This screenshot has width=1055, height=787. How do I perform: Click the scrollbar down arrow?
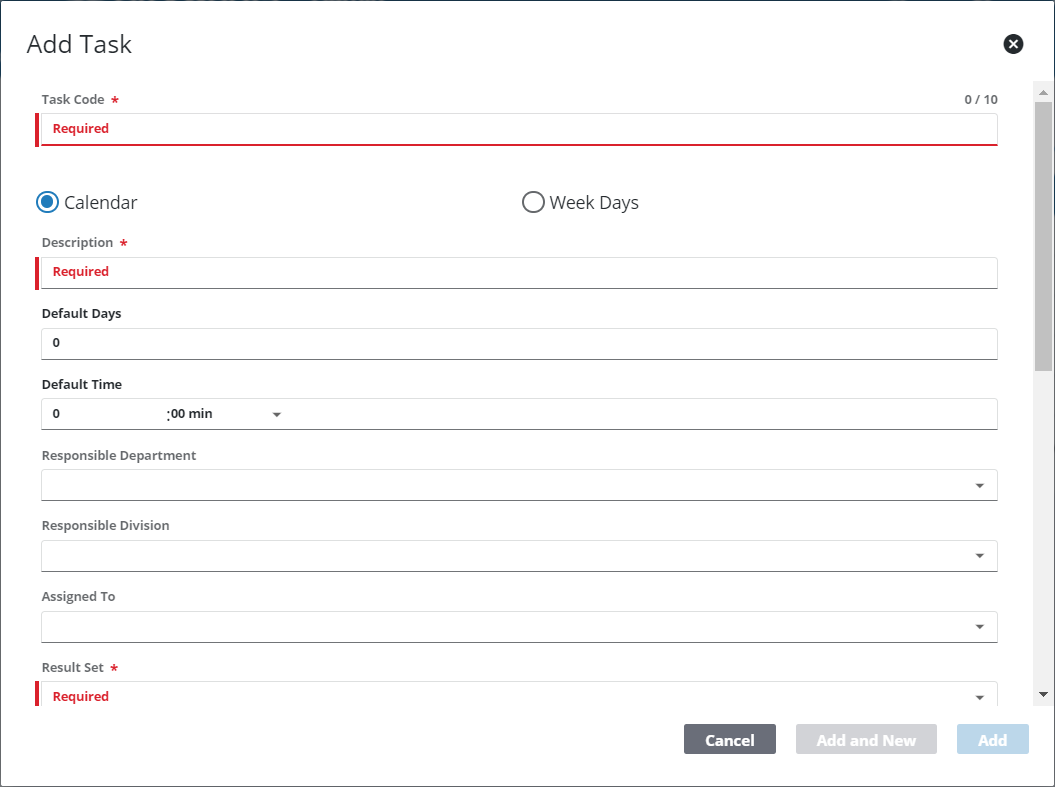tap(1043, 693)
